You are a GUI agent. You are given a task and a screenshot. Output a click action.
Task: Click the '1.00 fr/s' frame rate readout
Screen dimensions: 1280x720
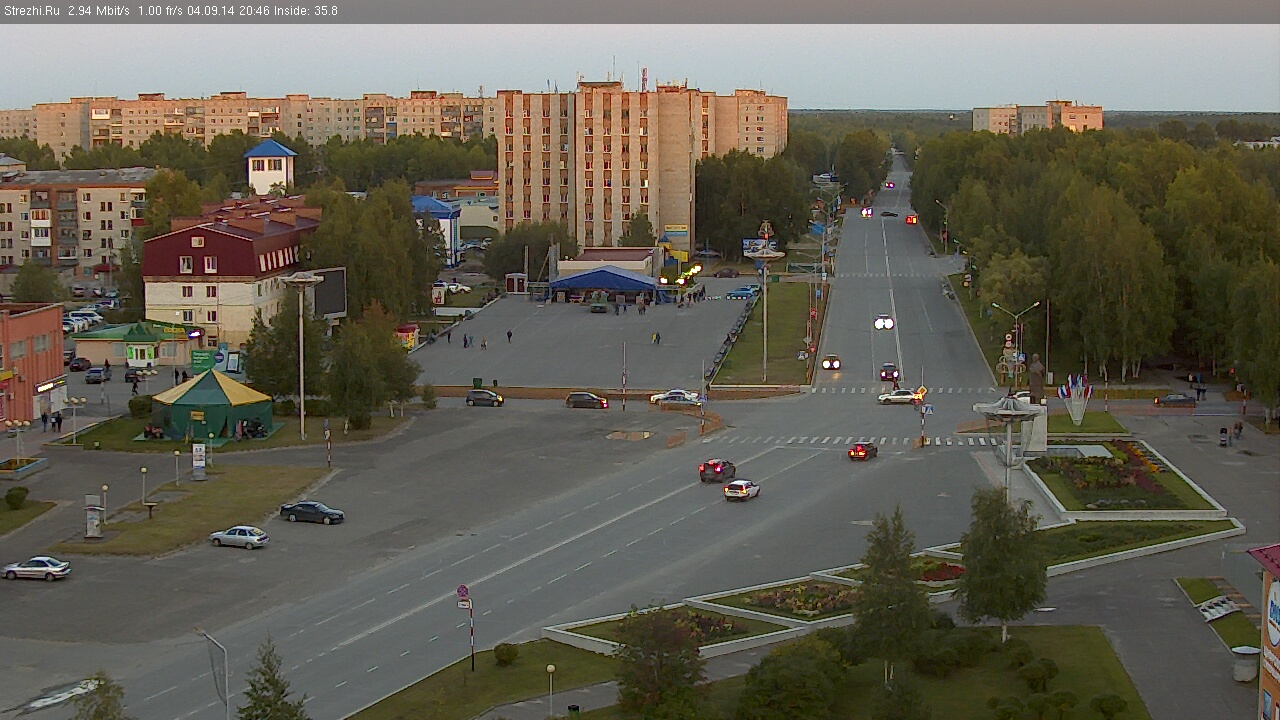click(161, 11)
